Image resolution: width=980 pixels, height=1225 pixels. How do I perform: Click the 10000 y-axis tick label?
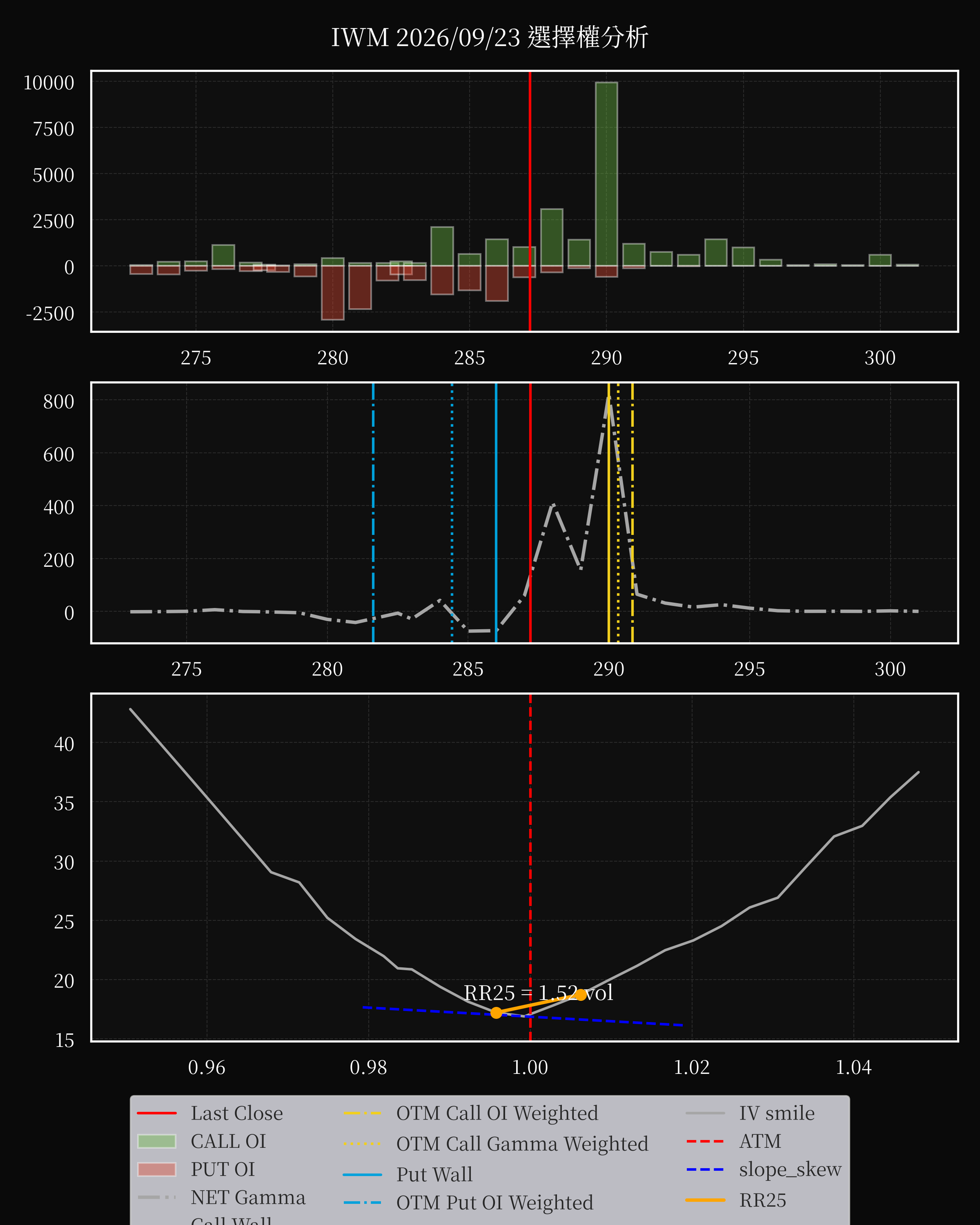point(49,83)
